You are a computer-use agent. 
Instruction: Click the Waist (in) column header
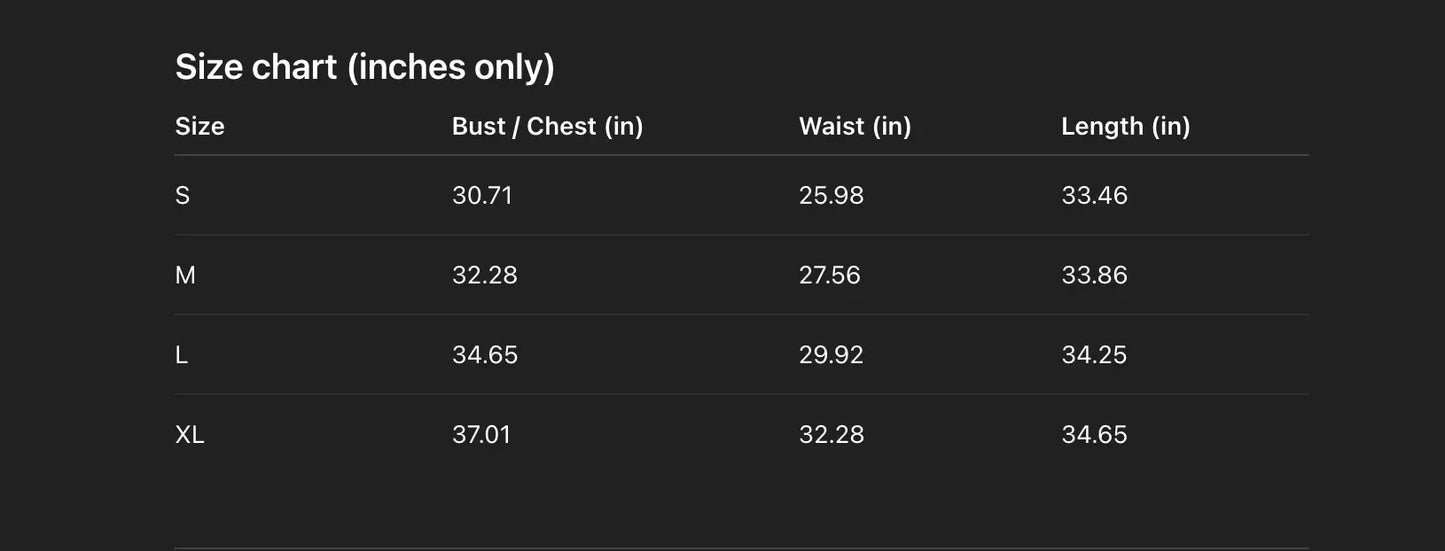(855, 126)
